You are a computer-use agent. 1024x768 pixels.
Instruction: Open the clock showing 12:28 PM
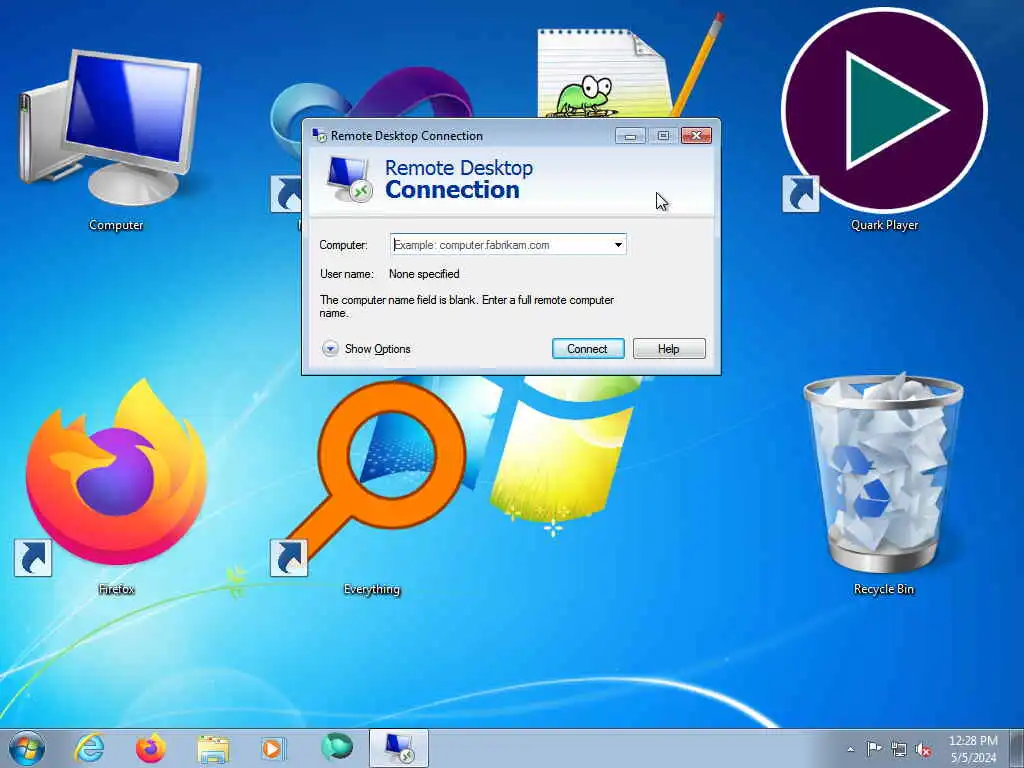point(973,748)
